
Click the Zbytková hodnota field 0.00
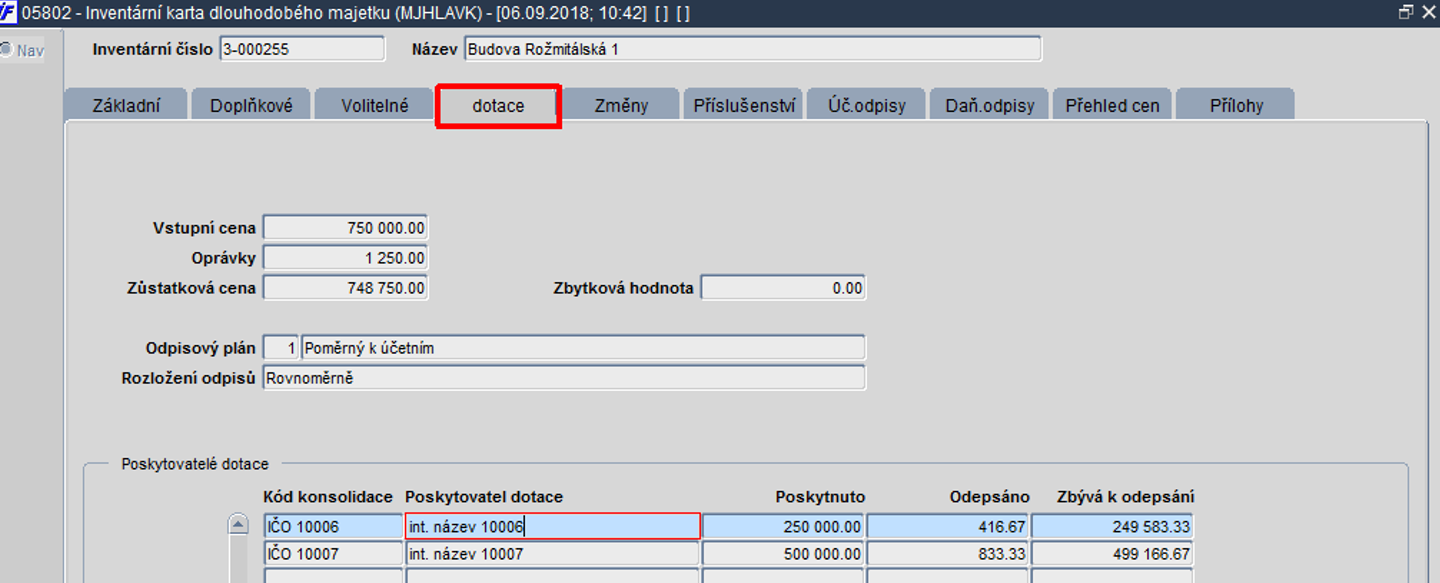pos(783,288)
